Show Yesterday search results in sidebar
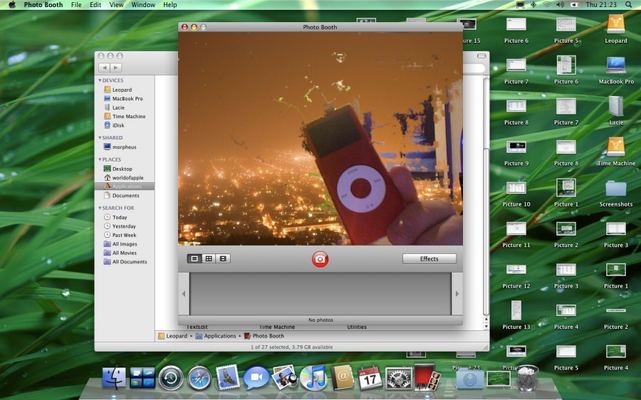Image resolution: width=641 pixels, height=400 pixels. click(x=124, y=226)
